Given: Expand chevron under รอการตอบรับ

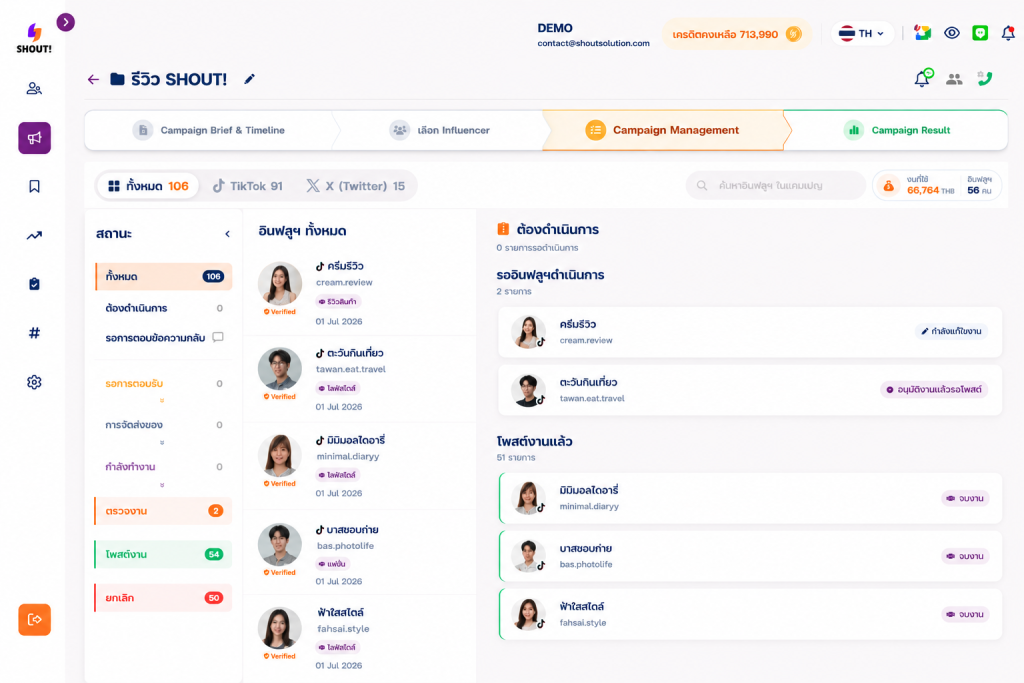Looking at the screenshot, I should point(162,400).
